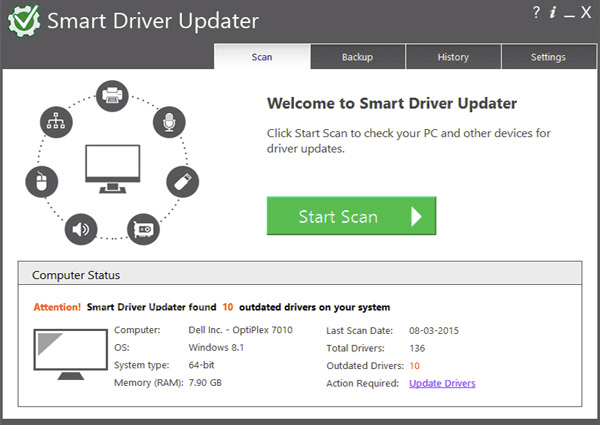Click the Update Drivers link
Screen dimensions: 600x425
tap(442, 383)
